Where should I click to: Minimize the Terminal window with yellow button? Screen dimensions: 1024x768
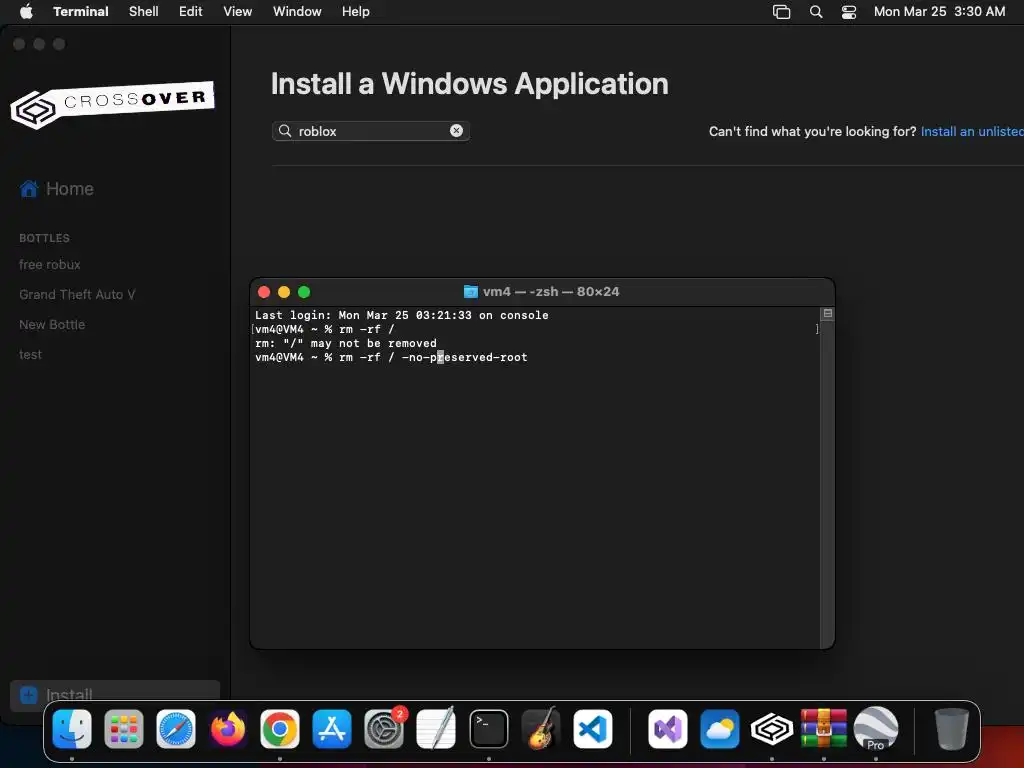[284, 292]
